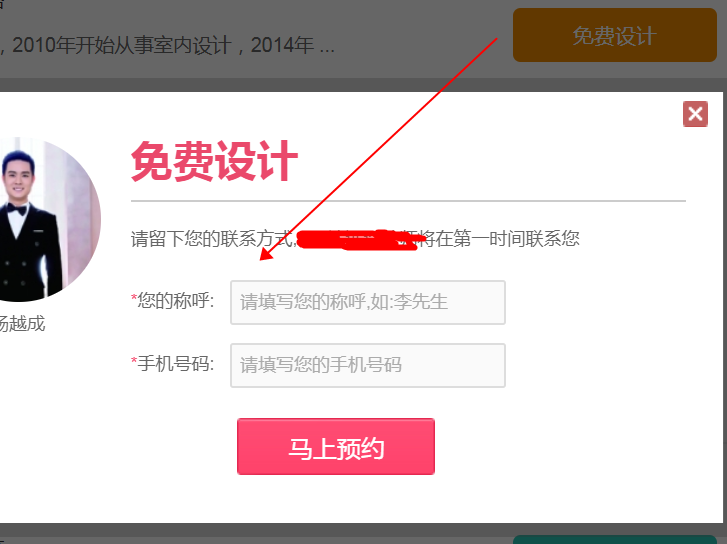Submit with the 马上预约 button
Screen dimensions: 727x544
point(336,447)
